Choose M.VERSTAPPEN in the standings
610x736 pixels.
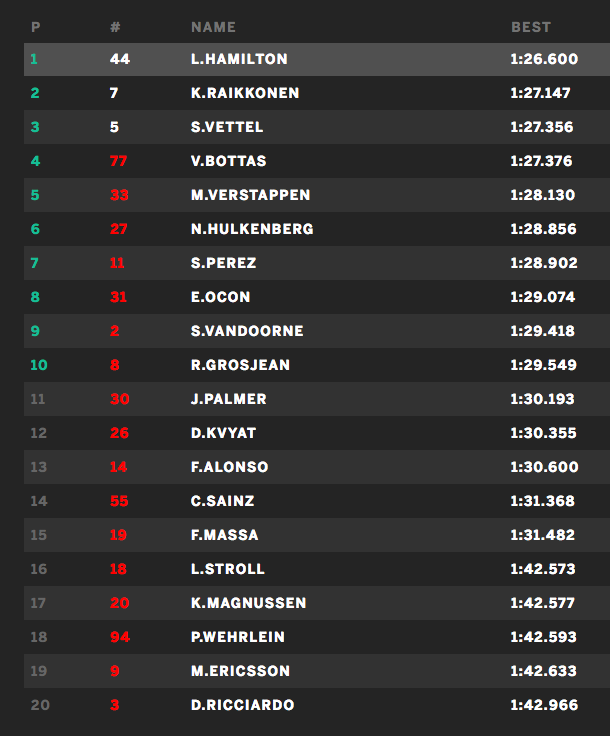250,195
